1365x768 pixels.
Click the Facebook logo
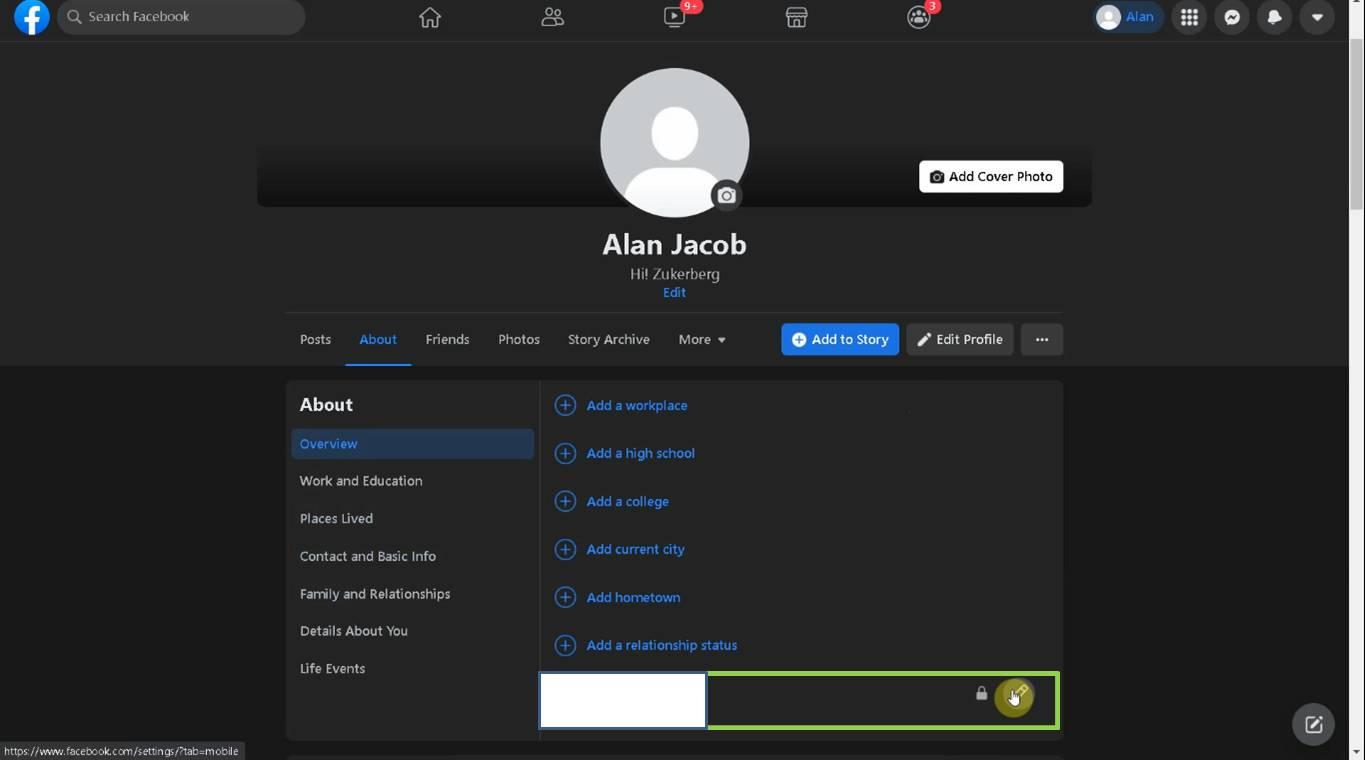coord(32,17)
